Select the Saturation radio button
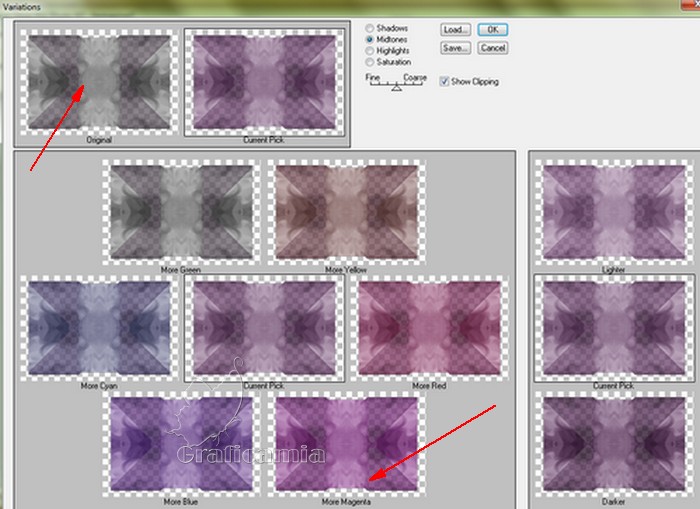700x509 pixels. (370, 62)
